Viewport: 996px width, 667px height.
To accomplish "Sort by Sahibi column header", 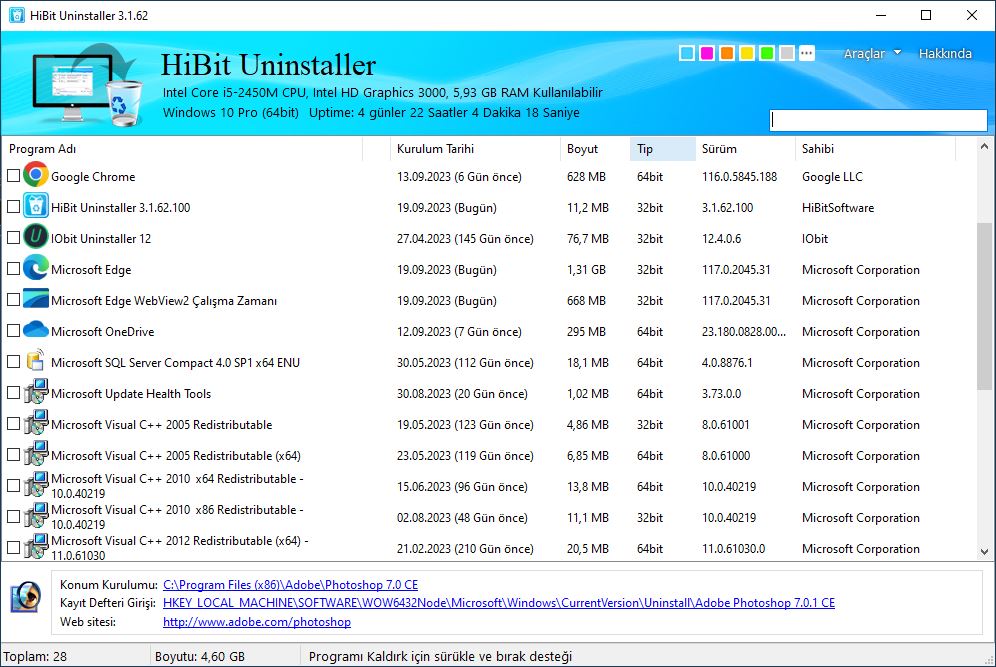I will coord(875,149).
